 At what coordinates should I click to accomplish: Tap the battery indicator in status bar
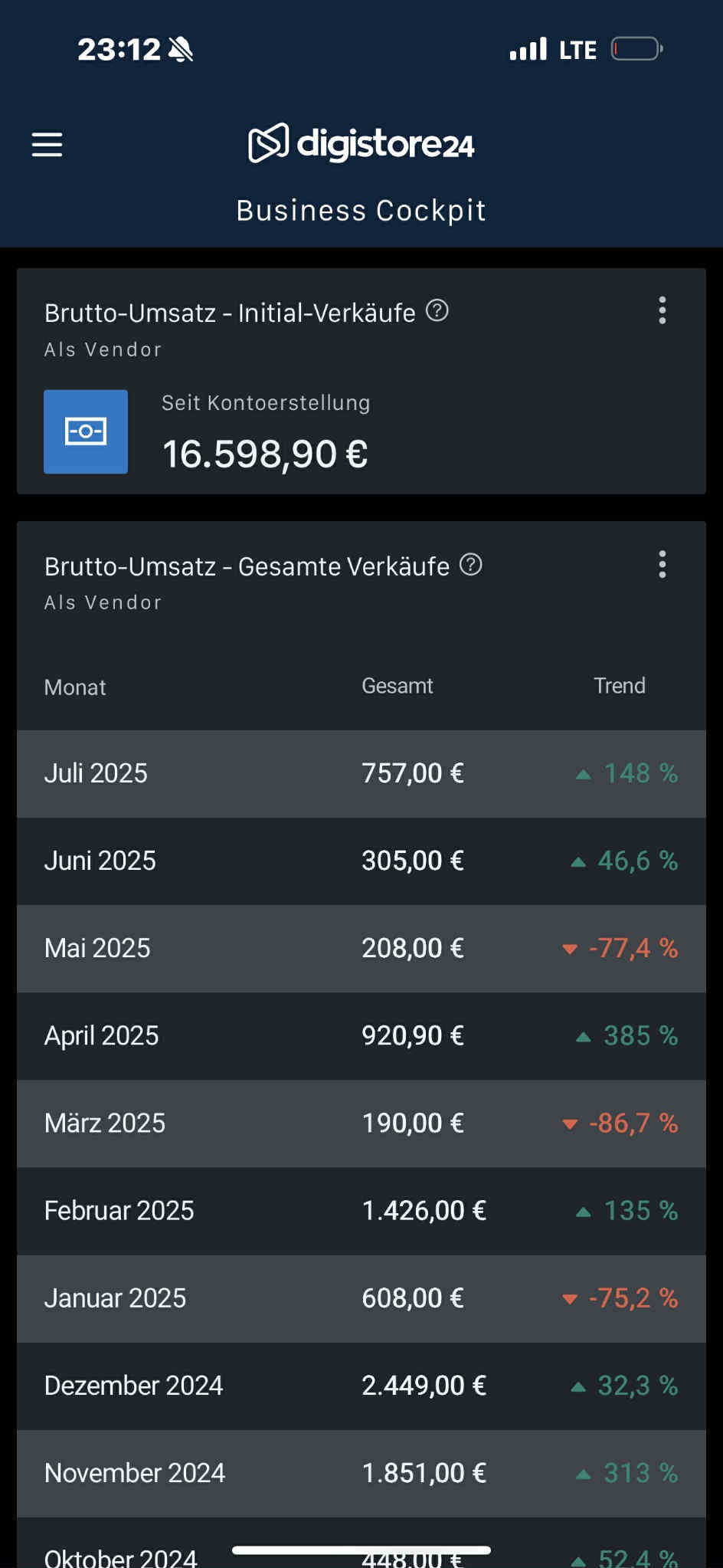pyautogui.click(x=636, y=50)
